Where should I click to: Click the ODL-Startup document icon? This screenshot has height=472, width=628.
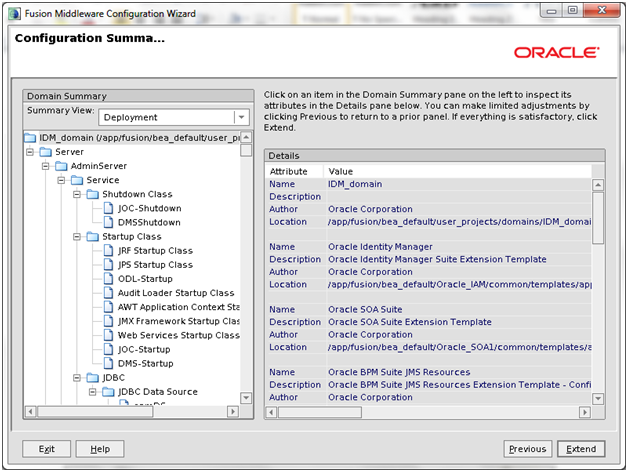point(108,278)
